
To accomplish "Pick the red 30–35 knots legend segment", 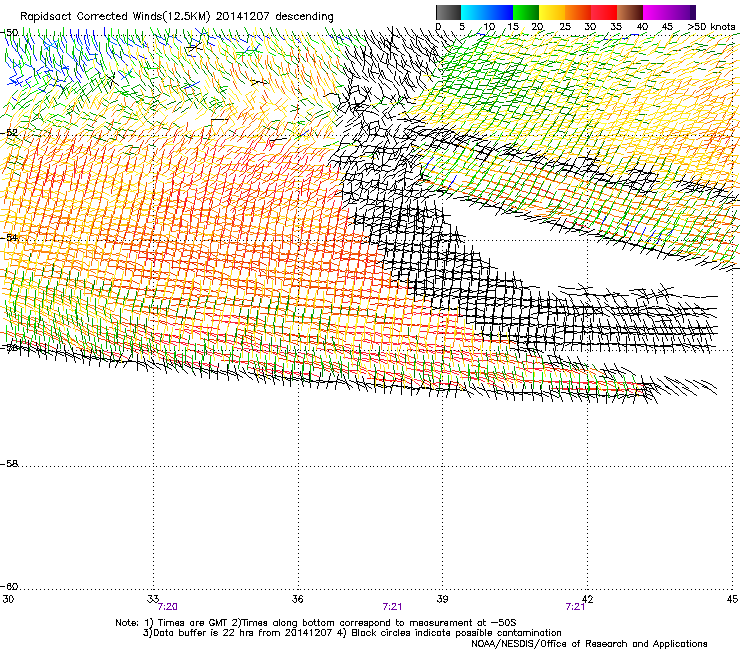I will coord(604,12).
